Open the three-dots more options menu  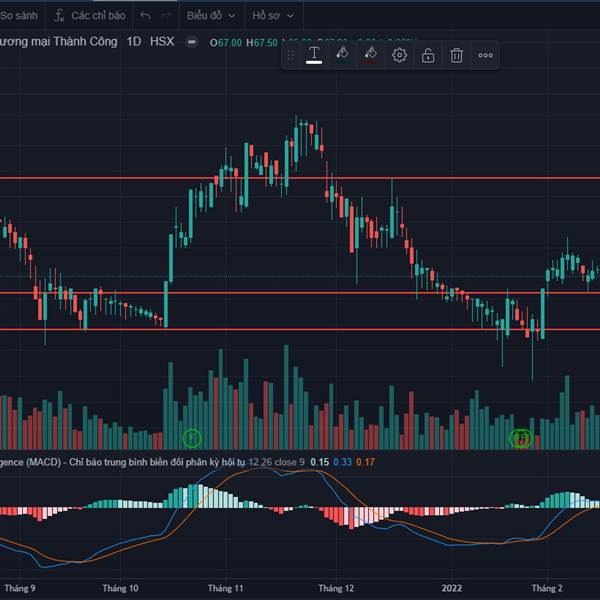pyautogui.click(x=485, y=55)
